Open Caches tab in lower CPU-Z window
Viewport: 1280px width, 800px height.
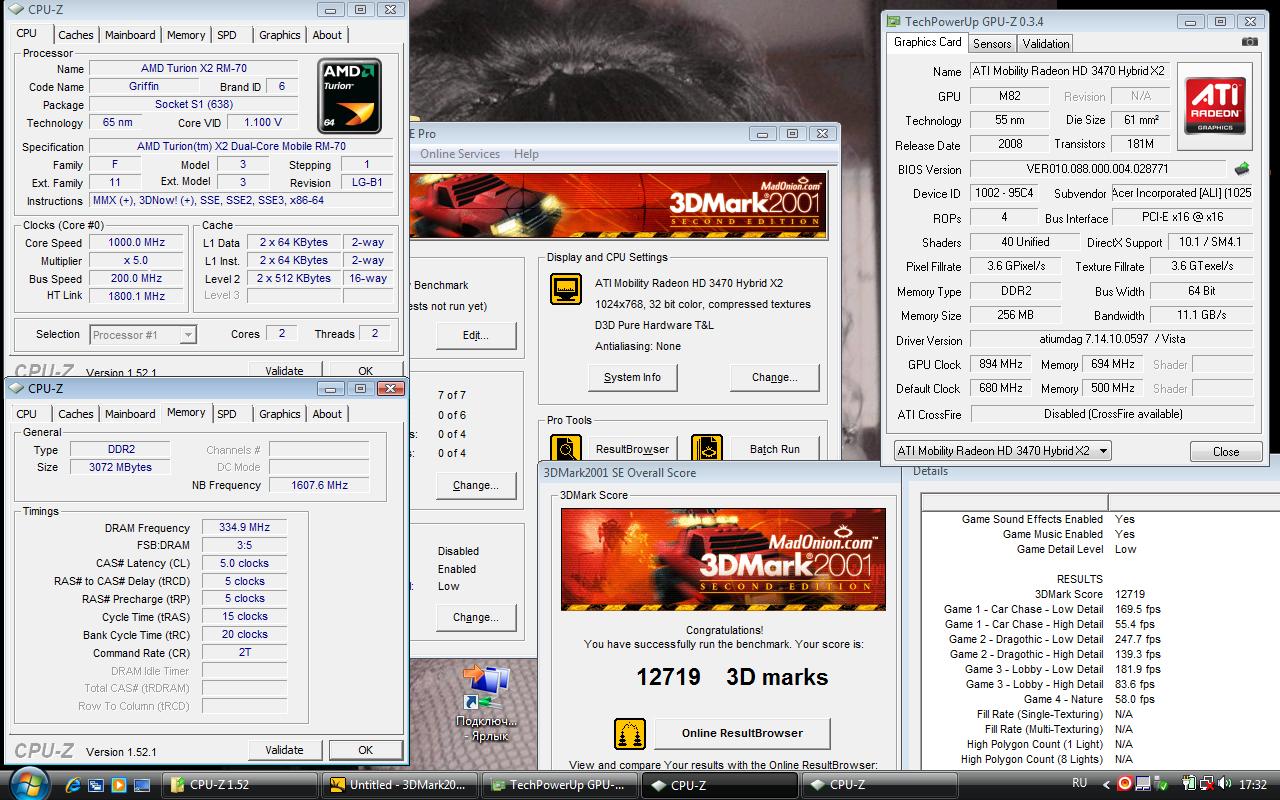click(75, 414)
